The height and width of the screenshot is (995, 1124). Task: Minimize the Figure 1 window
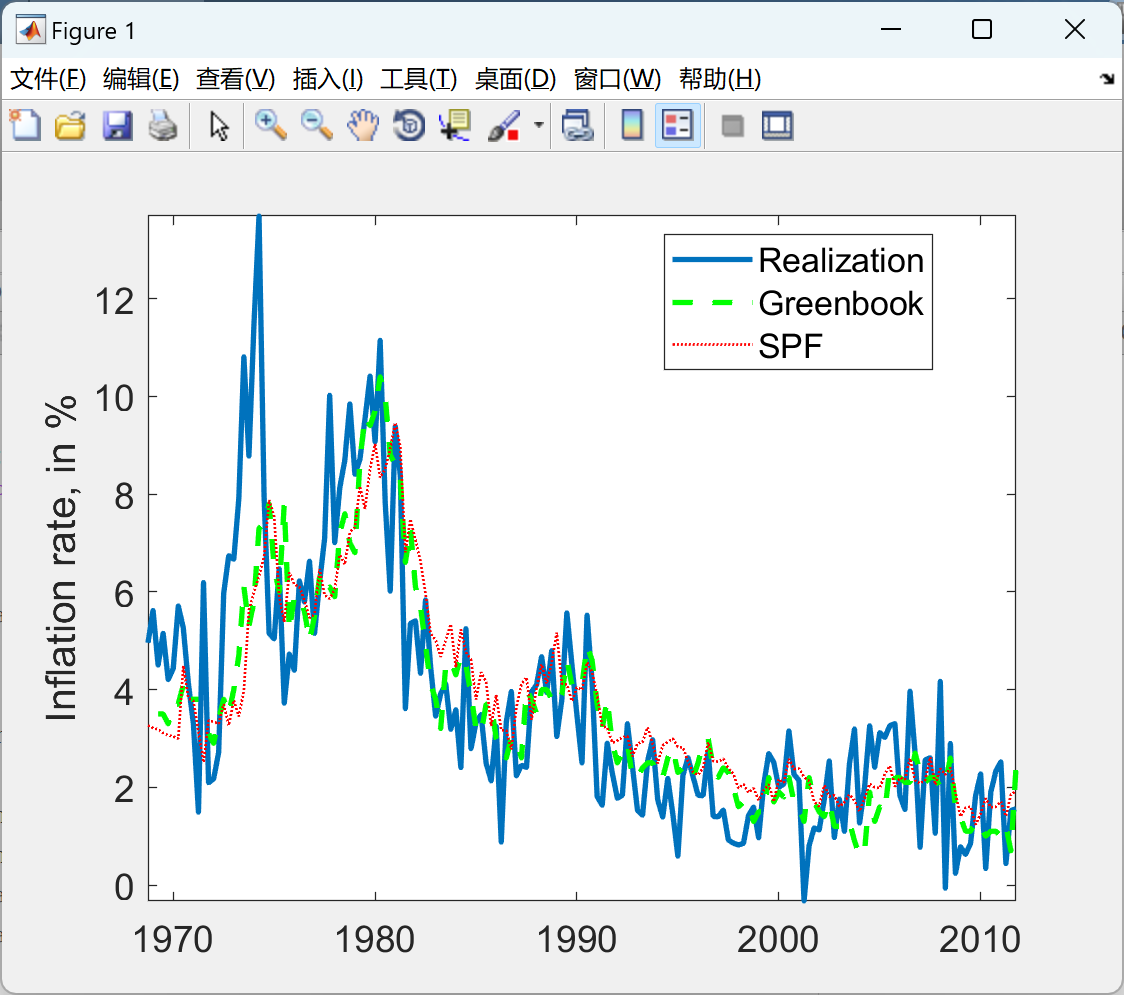[890, 29]
